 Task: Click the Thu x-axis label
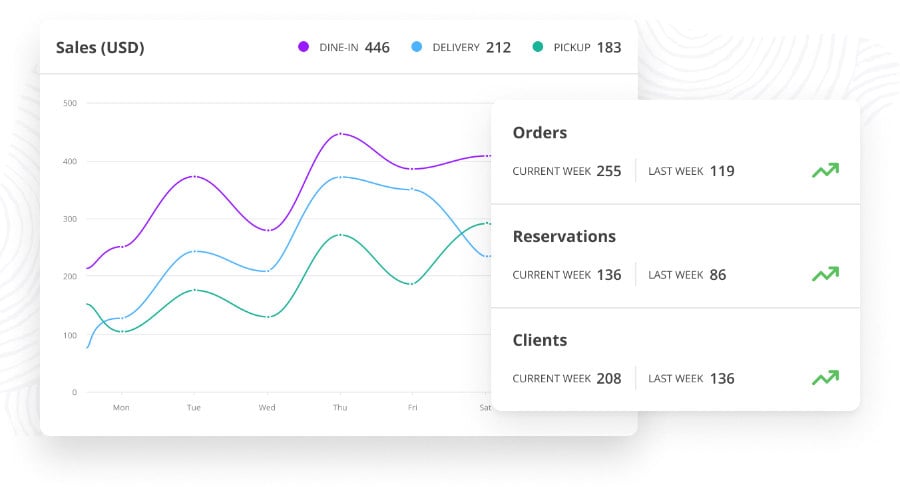click(340, 408)
